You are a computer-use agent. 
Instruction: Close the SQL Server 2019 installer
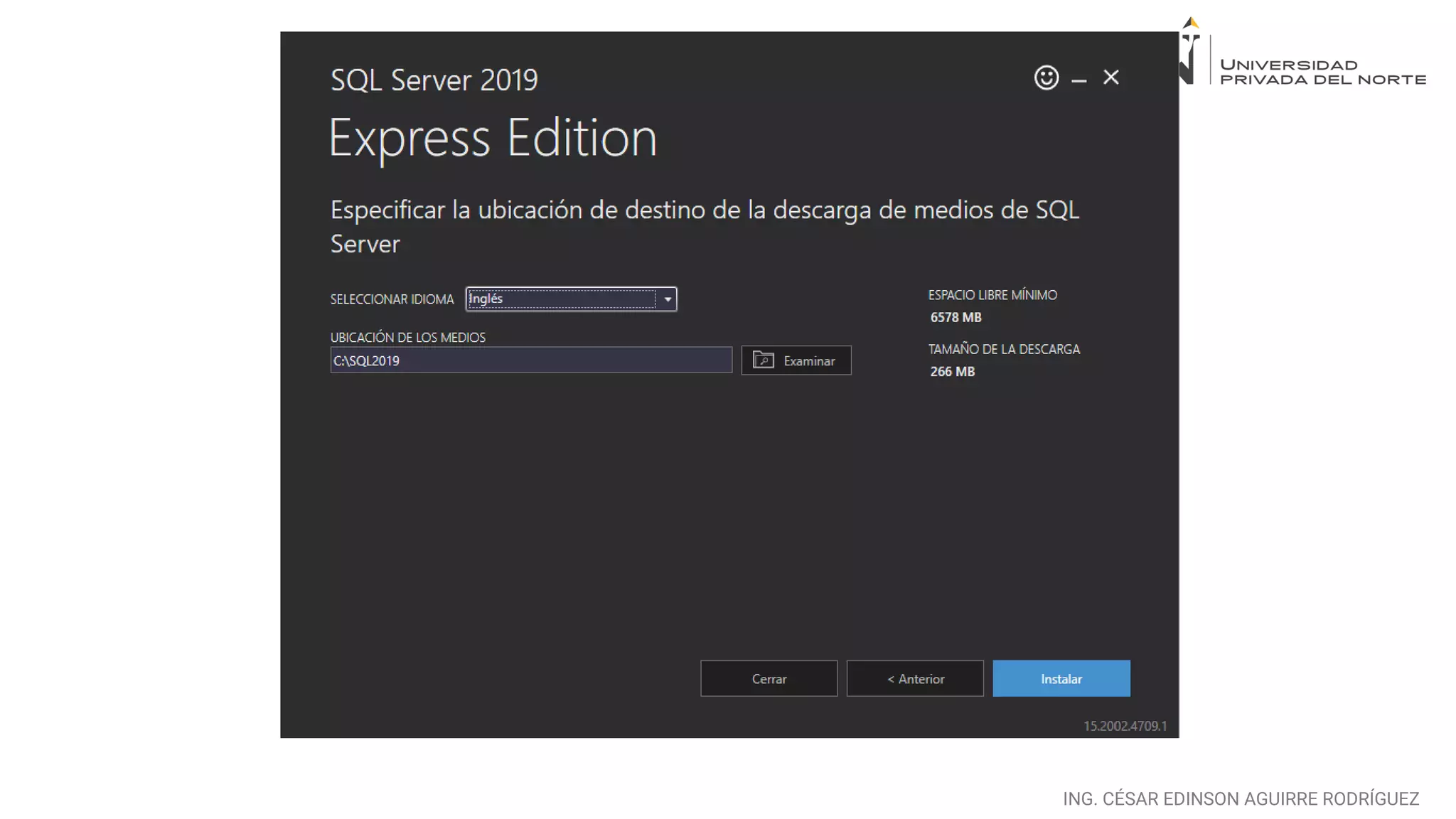click(1110, 77)
